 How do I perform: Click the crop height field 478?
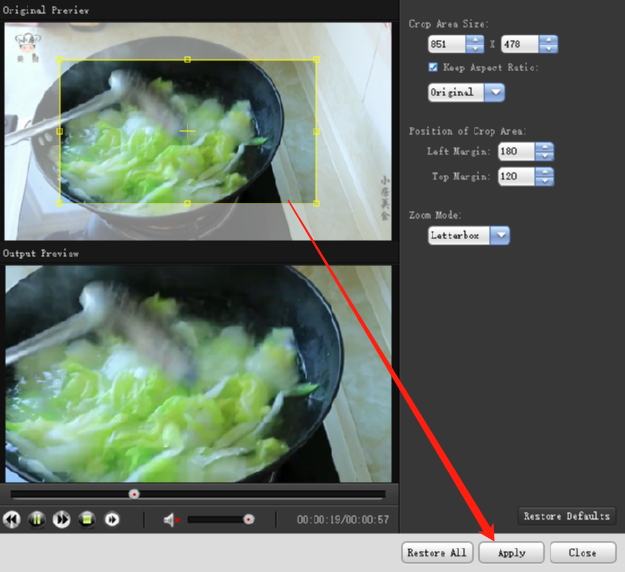coord(520,44)
